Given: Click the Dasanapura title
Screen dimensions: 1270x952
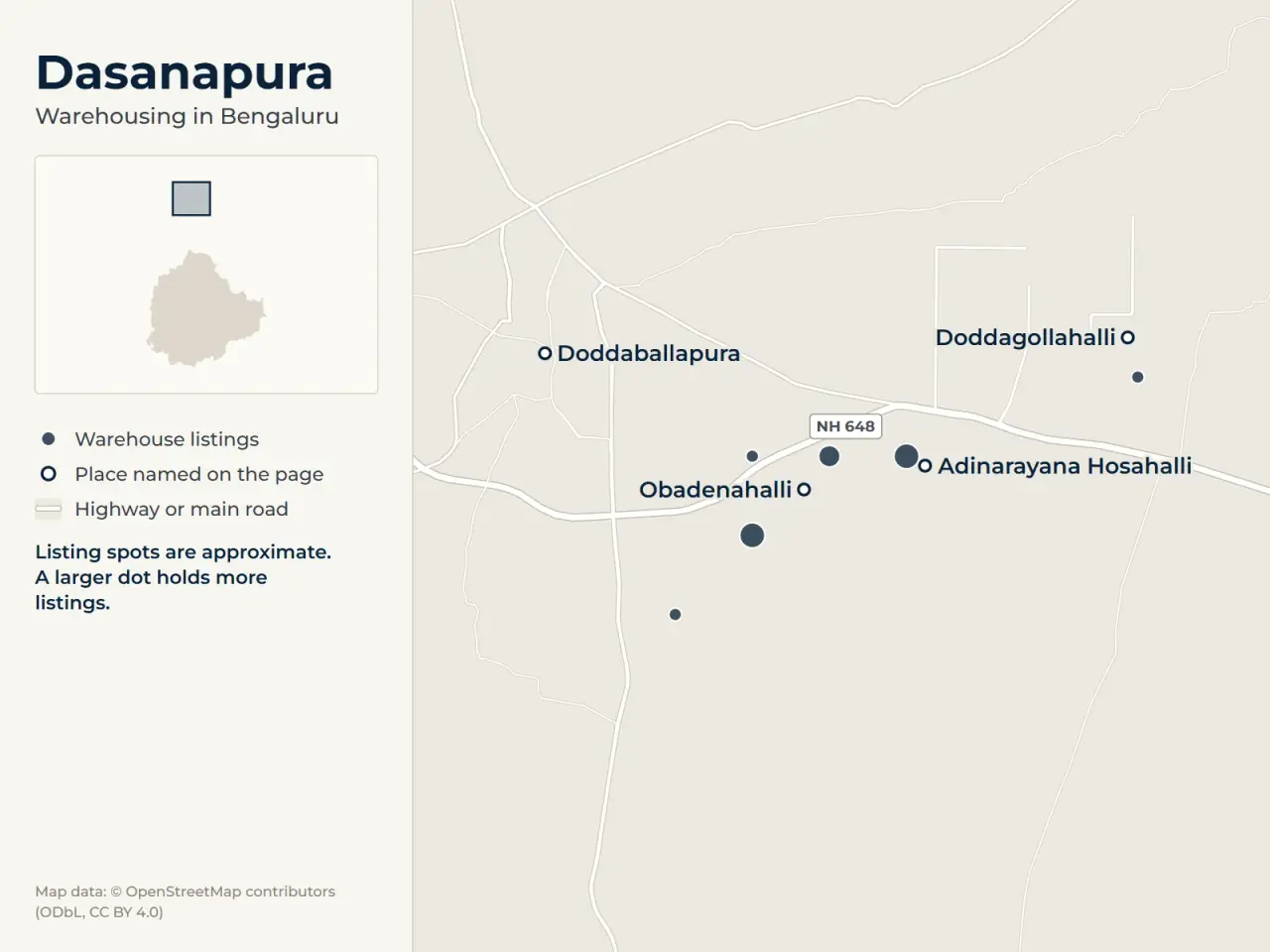Looking at the screenshot, I should tap(185, 73).
